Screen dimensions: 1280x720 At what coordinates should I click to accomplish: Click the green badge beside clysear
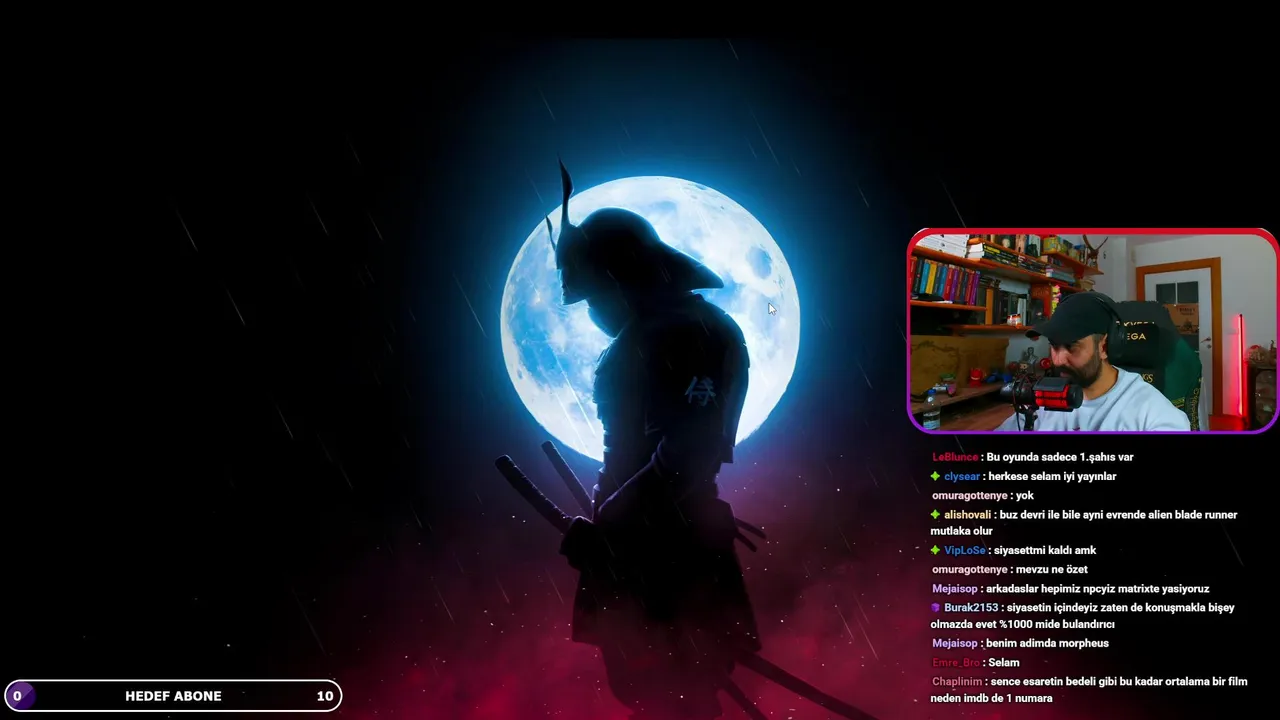tap(935, 476)
